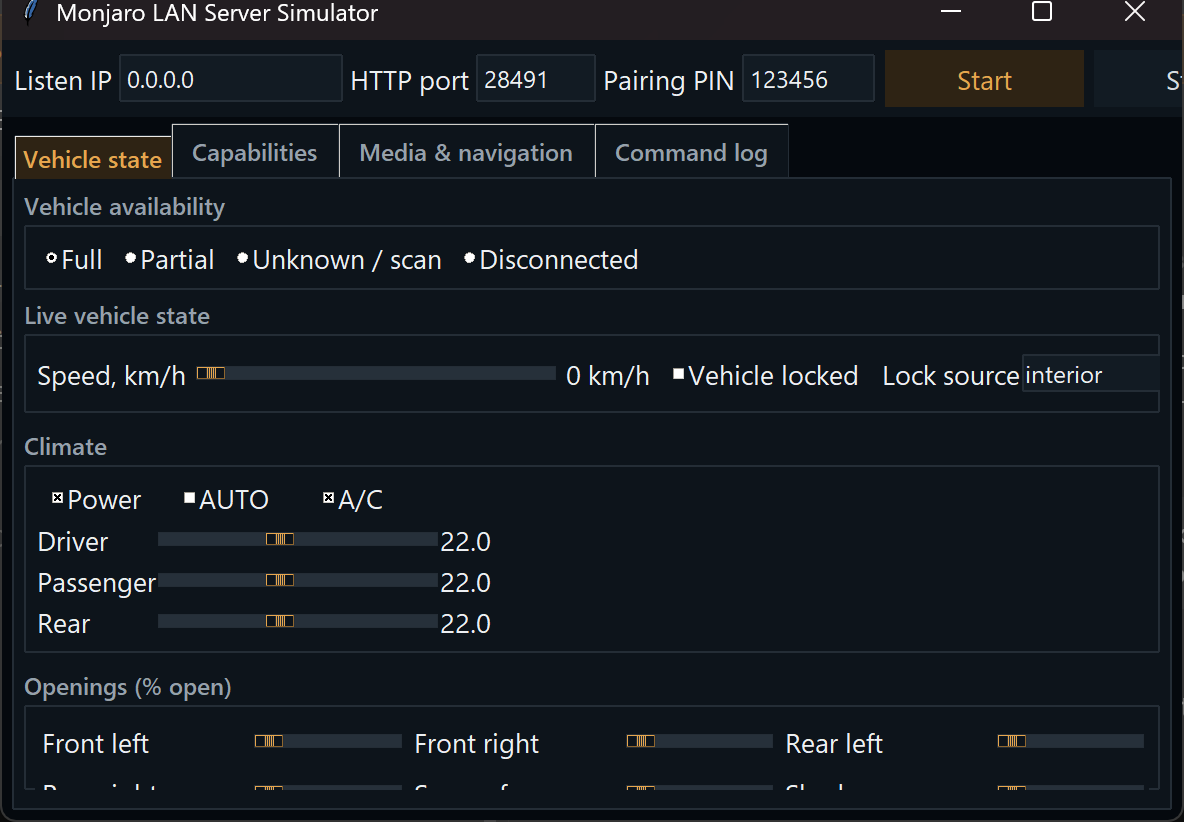
Task: Switch to the Command log tab
Action: pos(692,152)
